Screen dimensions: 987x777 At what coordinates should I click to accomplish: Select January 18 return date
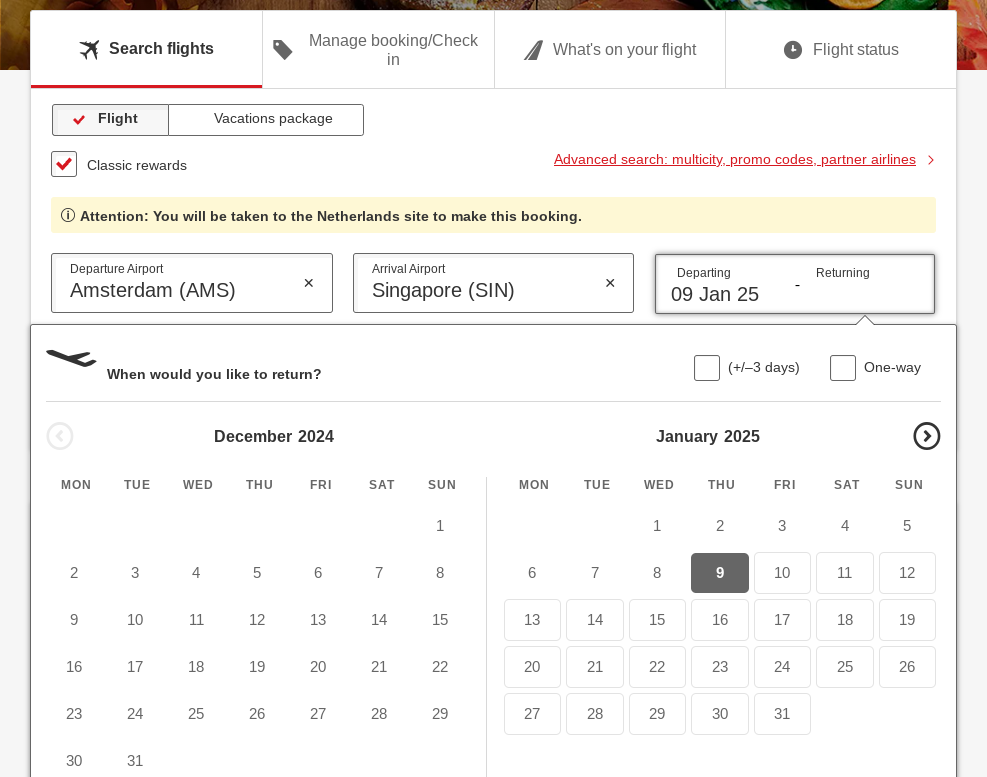click(845, 620)
